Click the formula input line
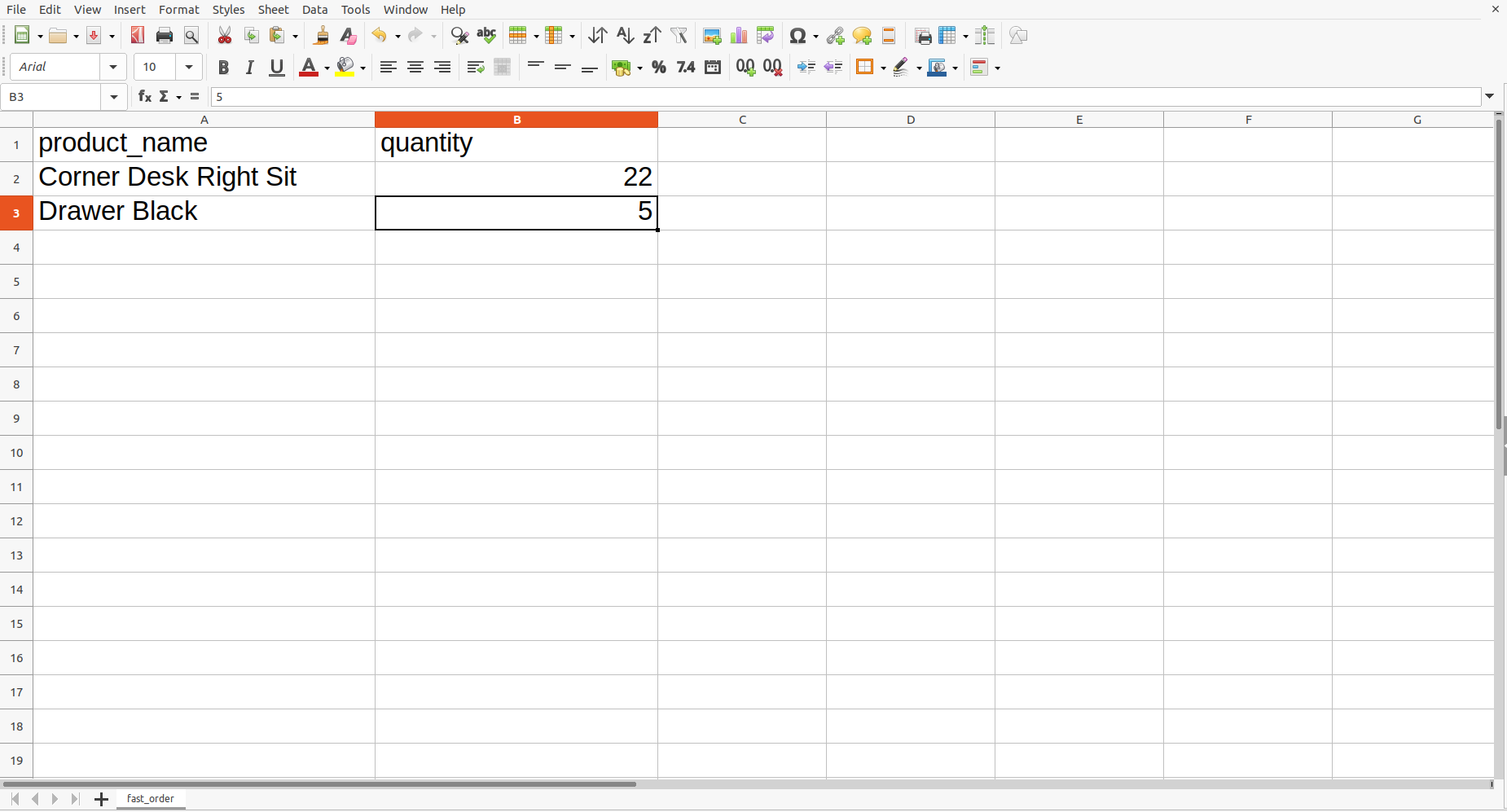The width and height of the screenshot is (1507, 812). click(x=846, y=97)
